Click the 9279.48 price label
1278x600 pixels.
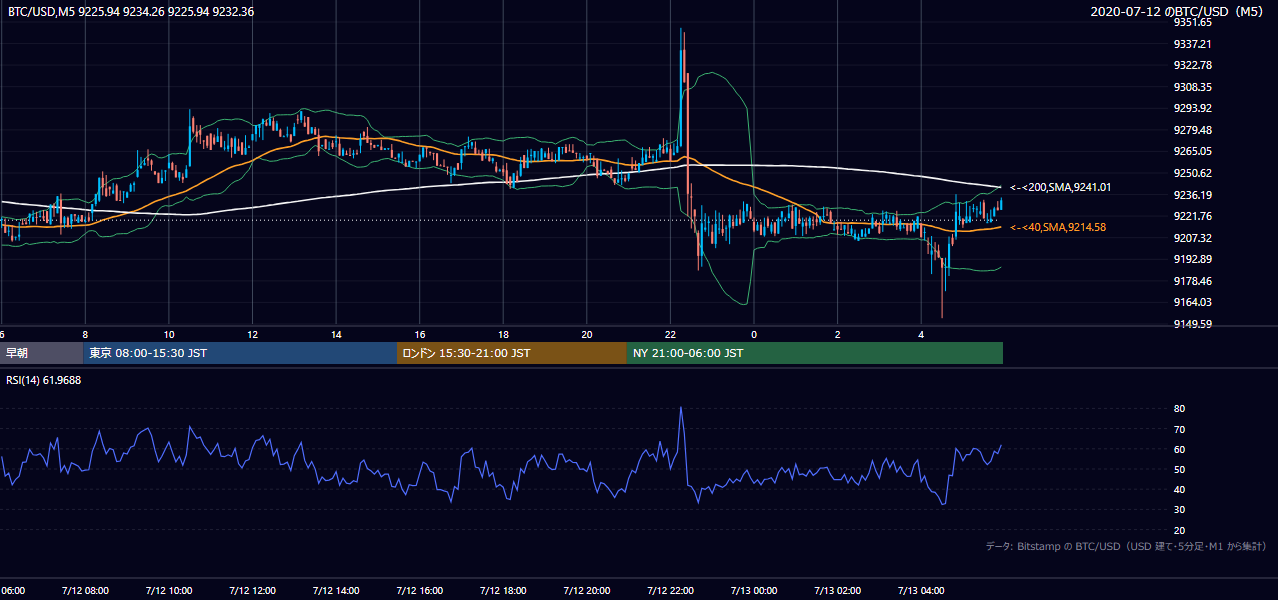pyautogui.click(x=1192, y=130)
